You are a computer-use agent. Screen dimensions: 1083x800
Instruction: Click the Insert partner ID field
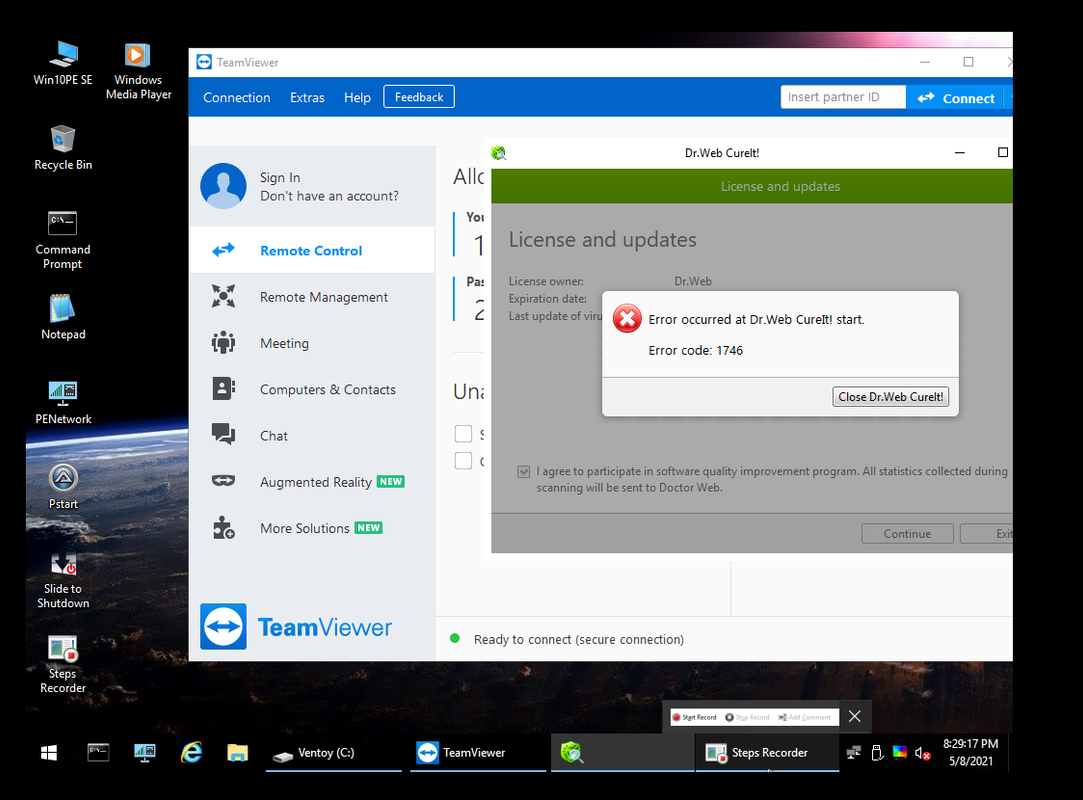pyautogui.click(x=843, y=97)
